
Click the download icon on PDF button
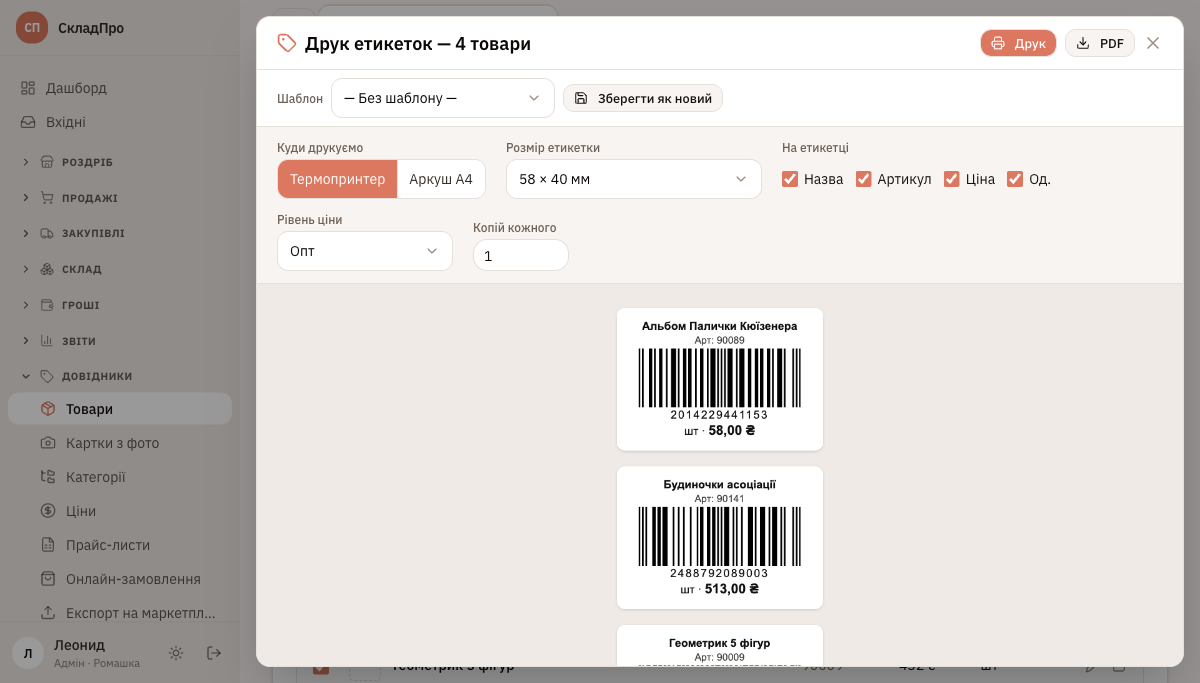(1083, 43)
